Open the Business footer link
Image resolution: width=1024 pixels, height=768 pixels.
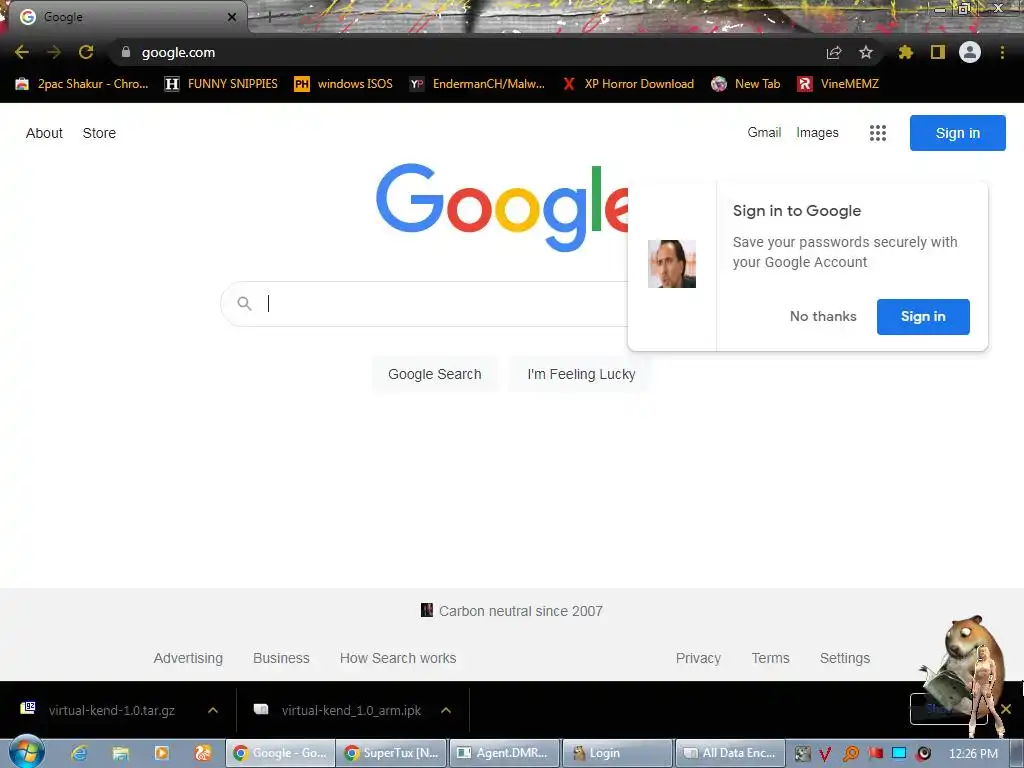281,658
